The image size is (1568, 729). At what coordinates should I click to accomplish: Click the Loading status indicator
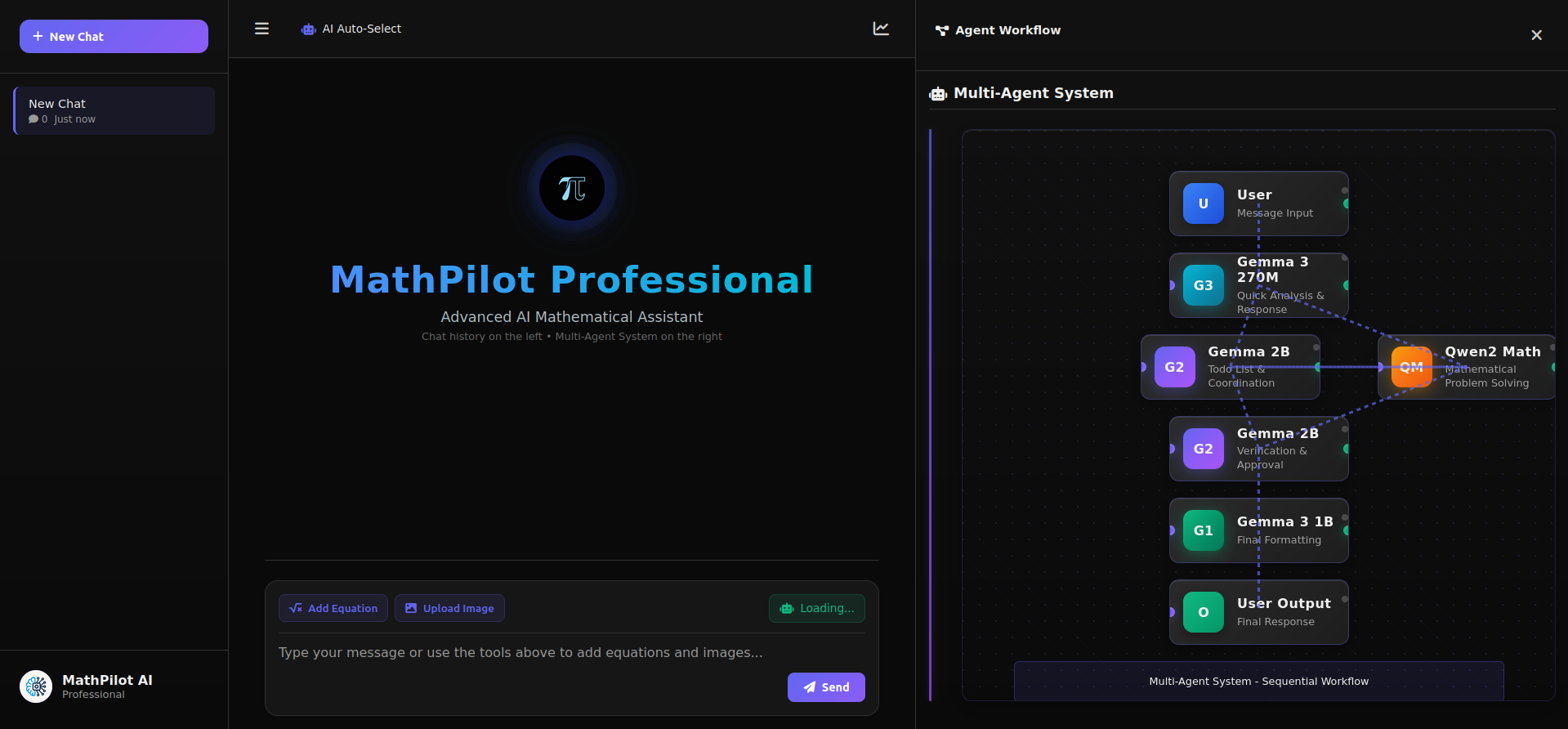[817, 608]
